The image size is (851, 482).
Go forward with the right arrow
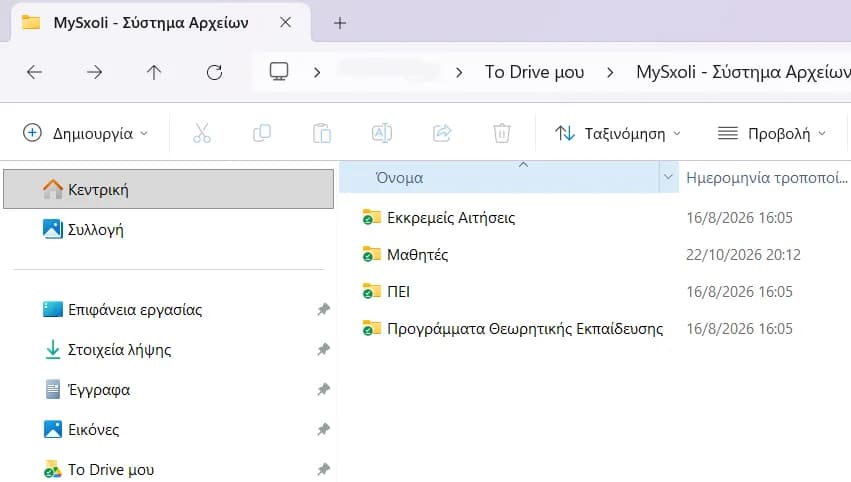pos(94,72)
